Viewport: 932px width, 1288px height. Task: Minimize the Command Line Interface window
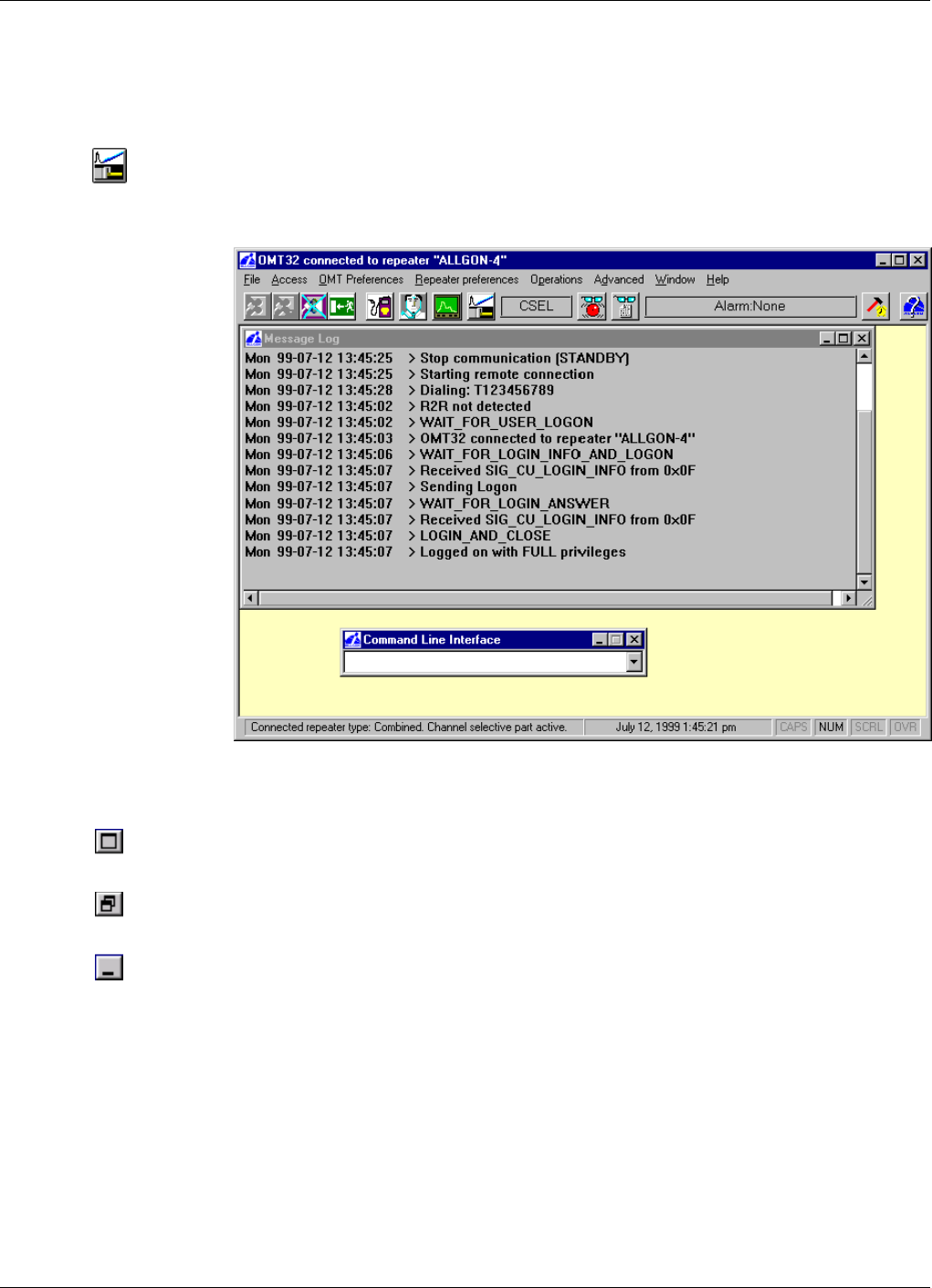point(600,640)
